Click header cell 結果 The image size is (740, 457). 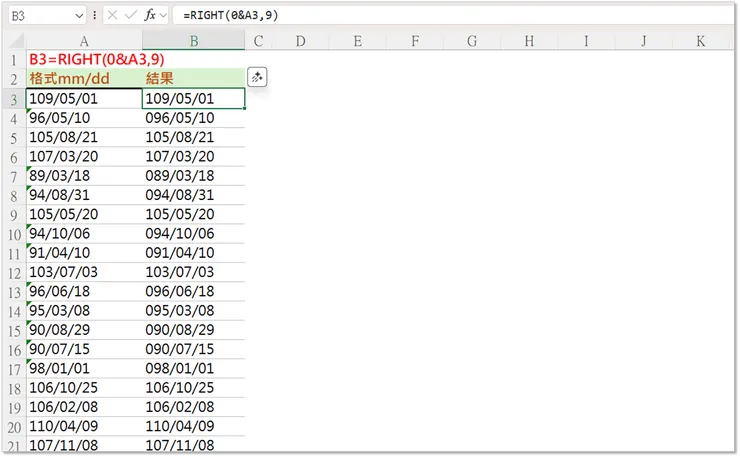coord(193,78)
